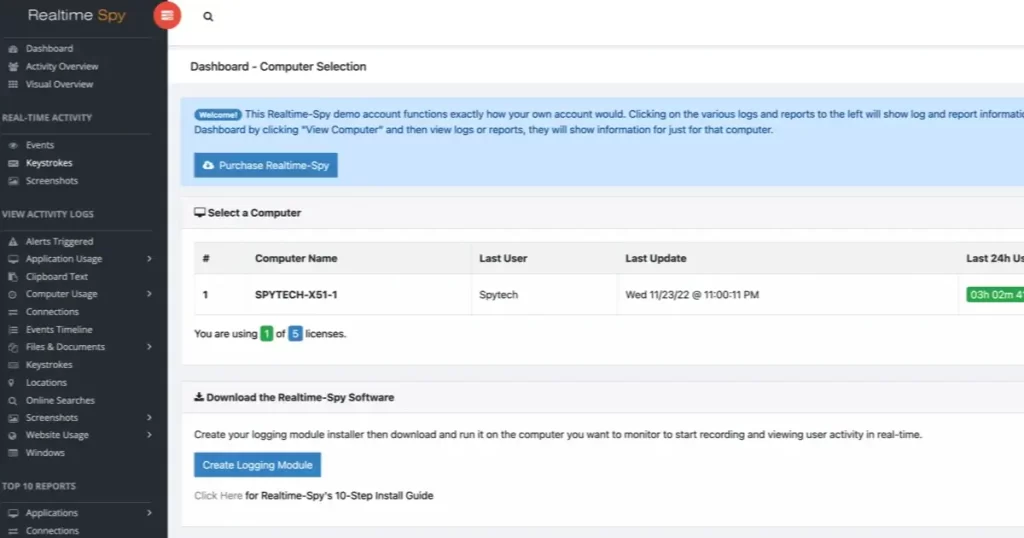
Task: Click the Dashboard sidebar icon
Action: coord(12,49)
